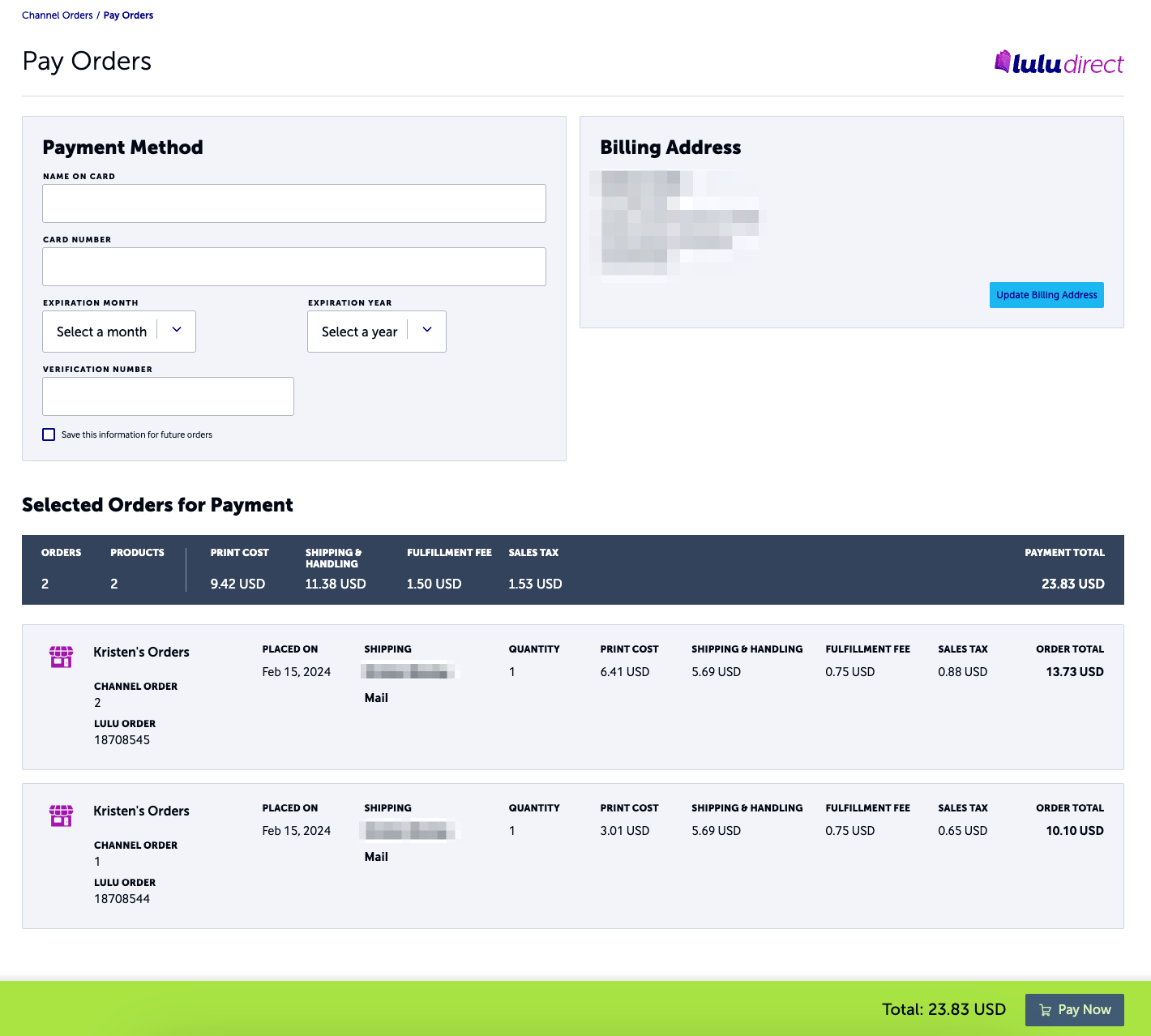Click Selected Orders for Payment heading
Screen dimensions: 1151x1036
tap(157, 505)
